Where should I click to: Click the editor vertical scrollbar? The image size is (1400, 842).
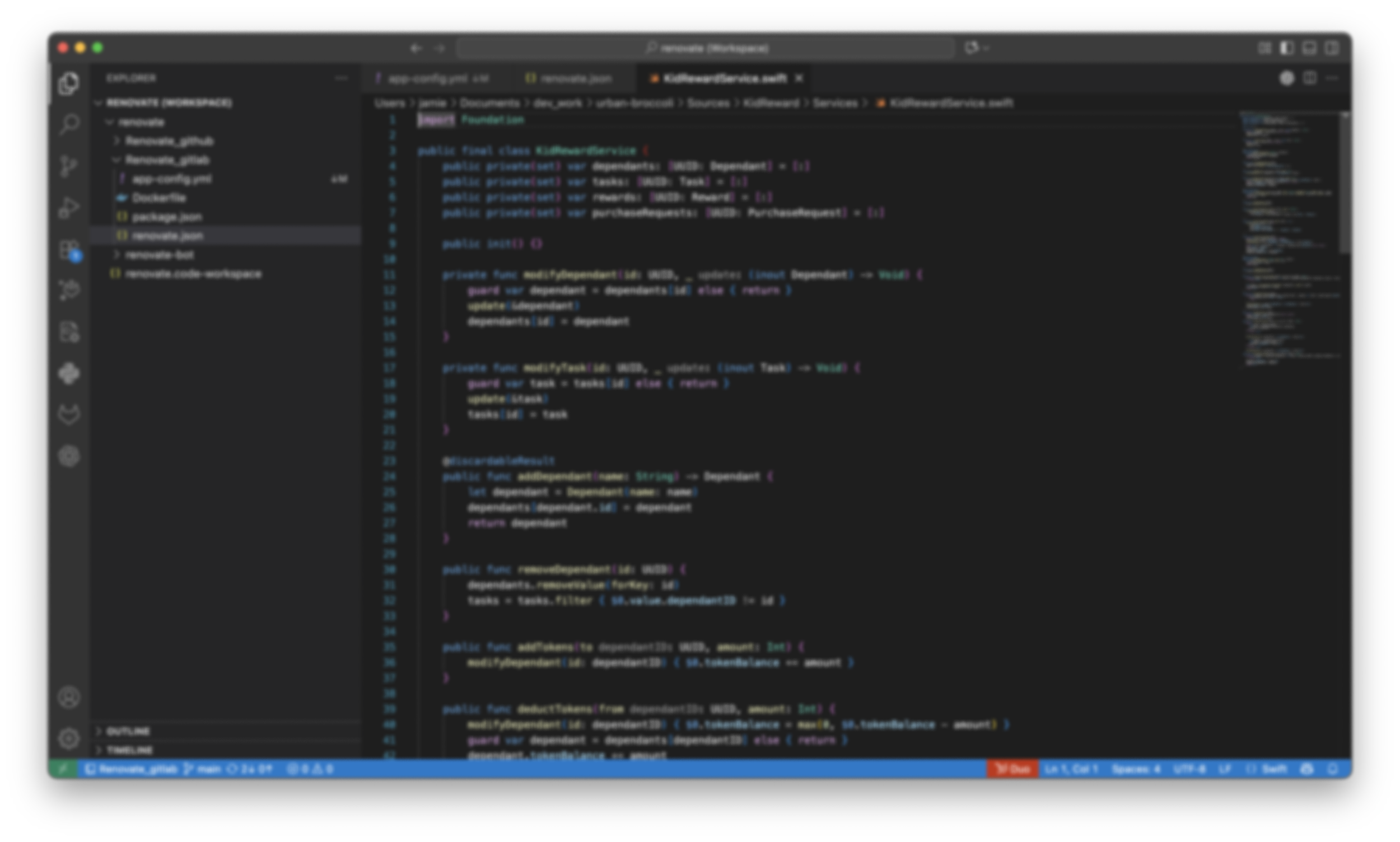point(1345,181)
